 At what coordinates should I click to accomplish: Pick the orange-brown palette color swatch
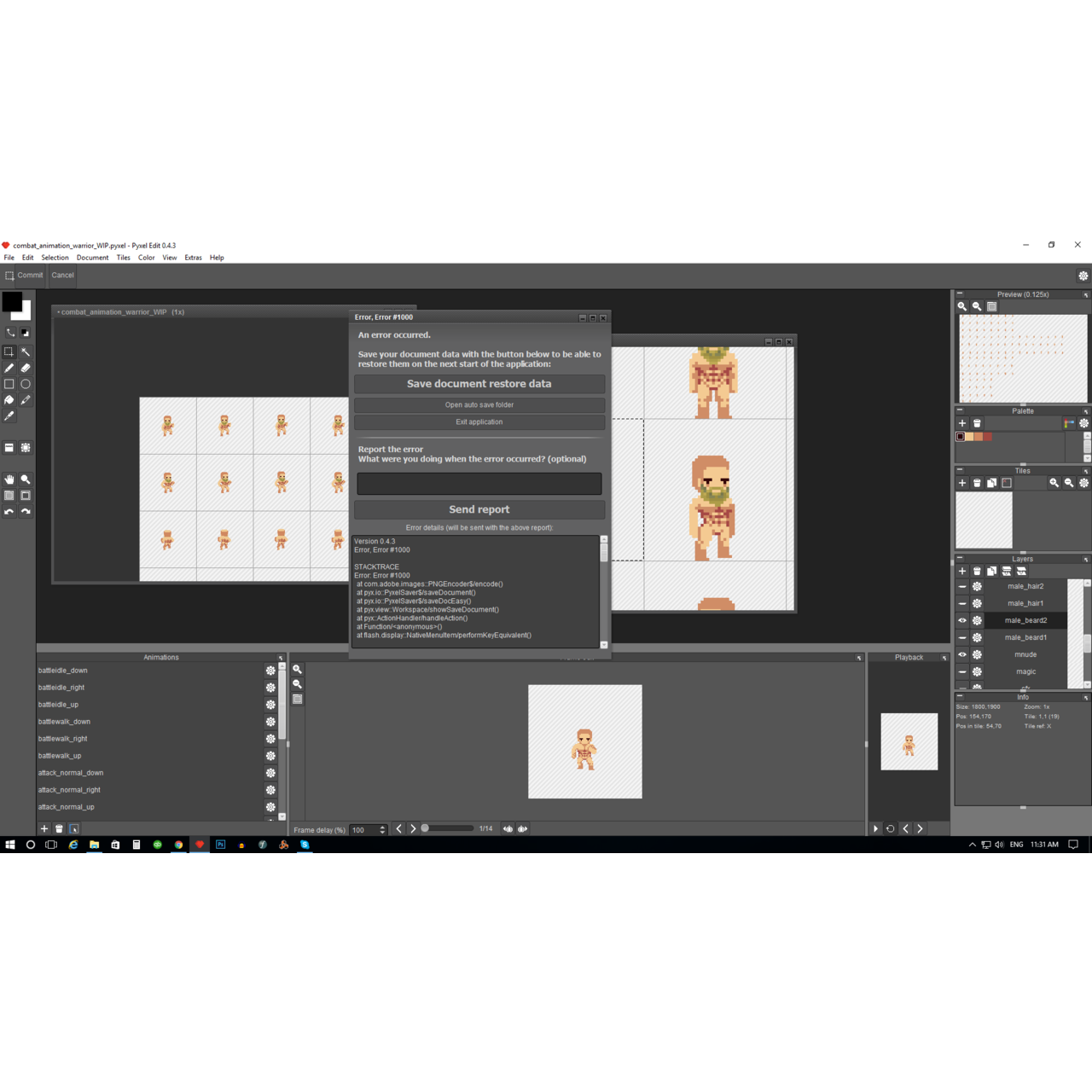click(979, 437)
